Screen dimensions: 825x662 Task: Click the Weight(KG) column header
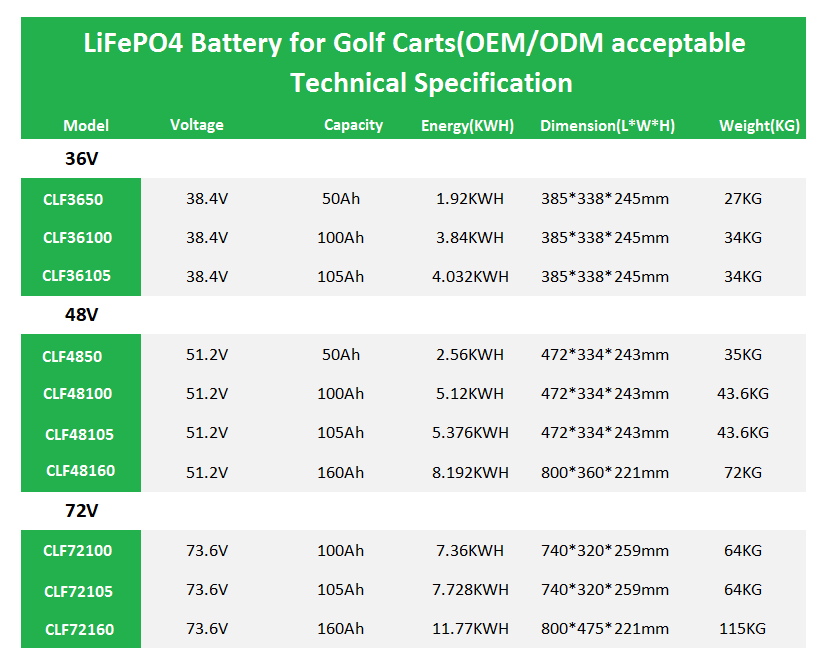pos(759,126)
